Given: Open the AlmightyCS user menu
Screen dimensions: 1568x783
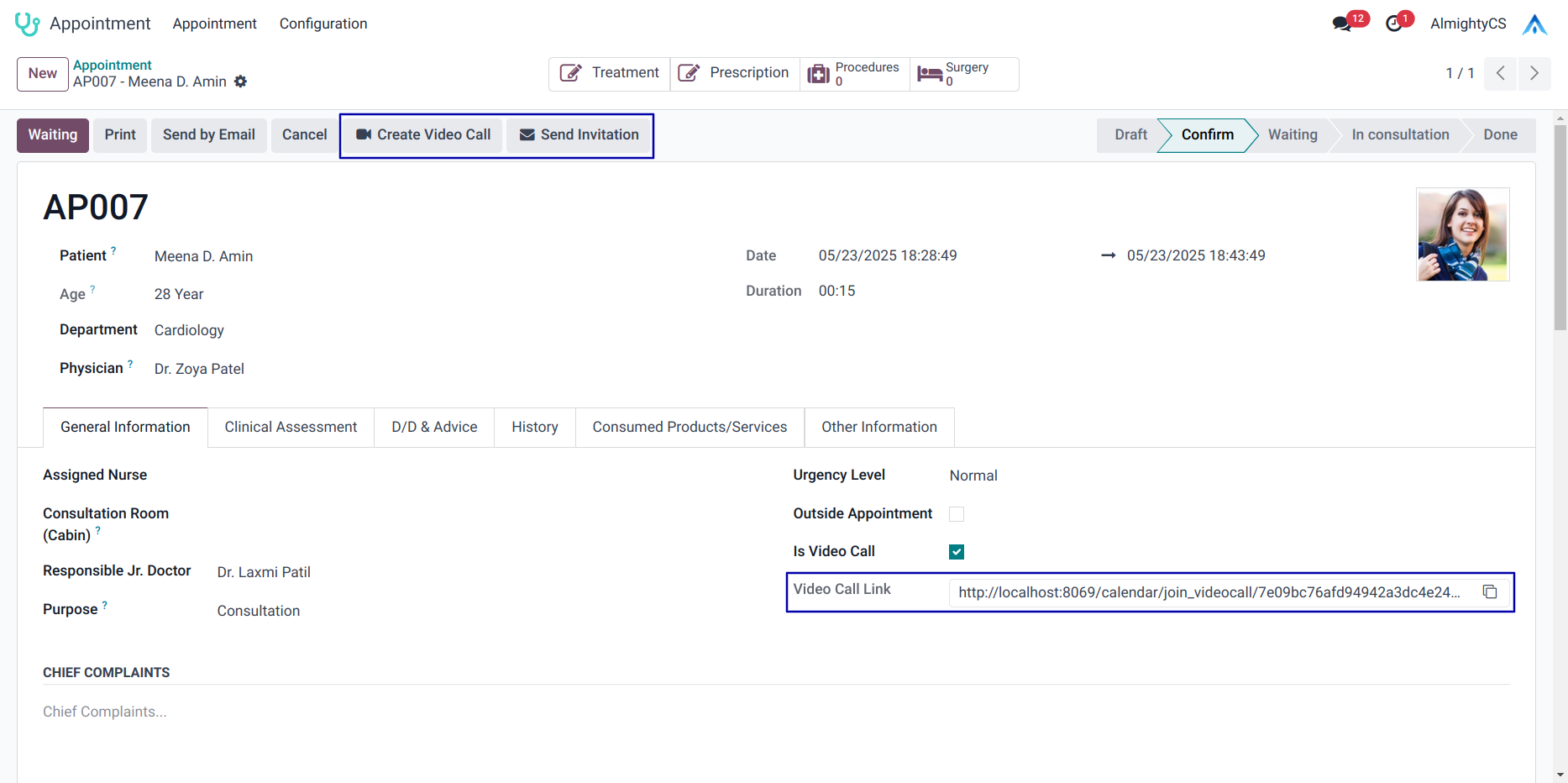Looking at the screenshot, I should pos(1468,24).
